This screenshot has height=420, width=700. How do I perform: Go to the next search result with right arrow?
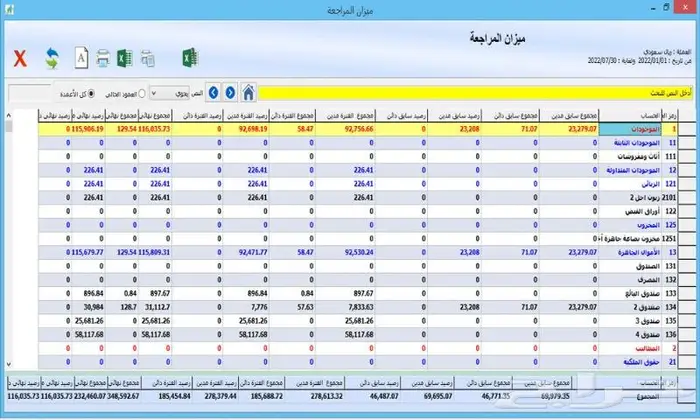pyautogui.click(x=230, y=93)
